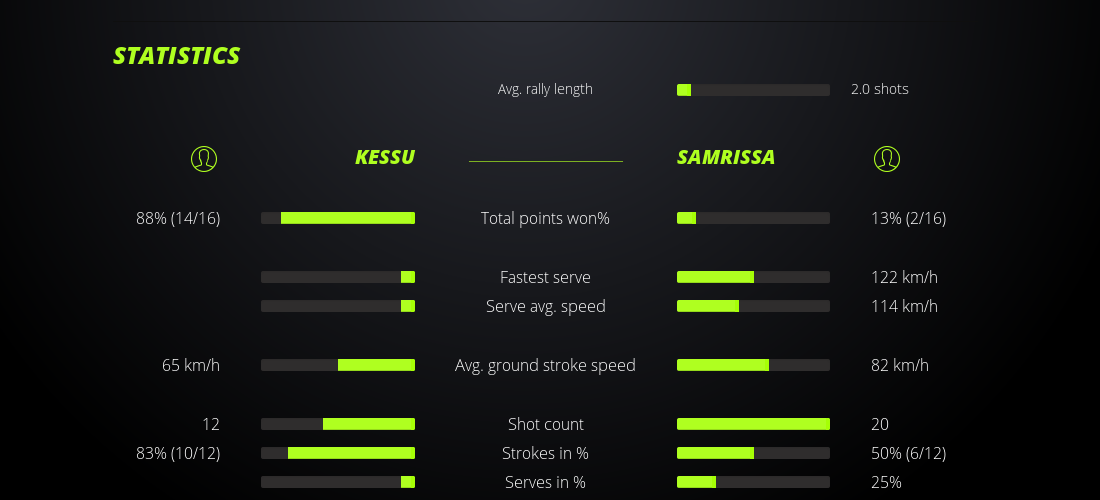Screen dimensions: 1100x500
Task: Click Kessu's player profile icon
Action: click(203, 158)
